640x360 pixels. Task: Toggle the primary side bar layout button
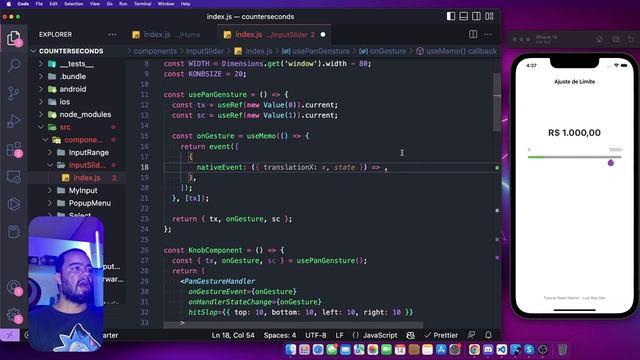(451, 16)
